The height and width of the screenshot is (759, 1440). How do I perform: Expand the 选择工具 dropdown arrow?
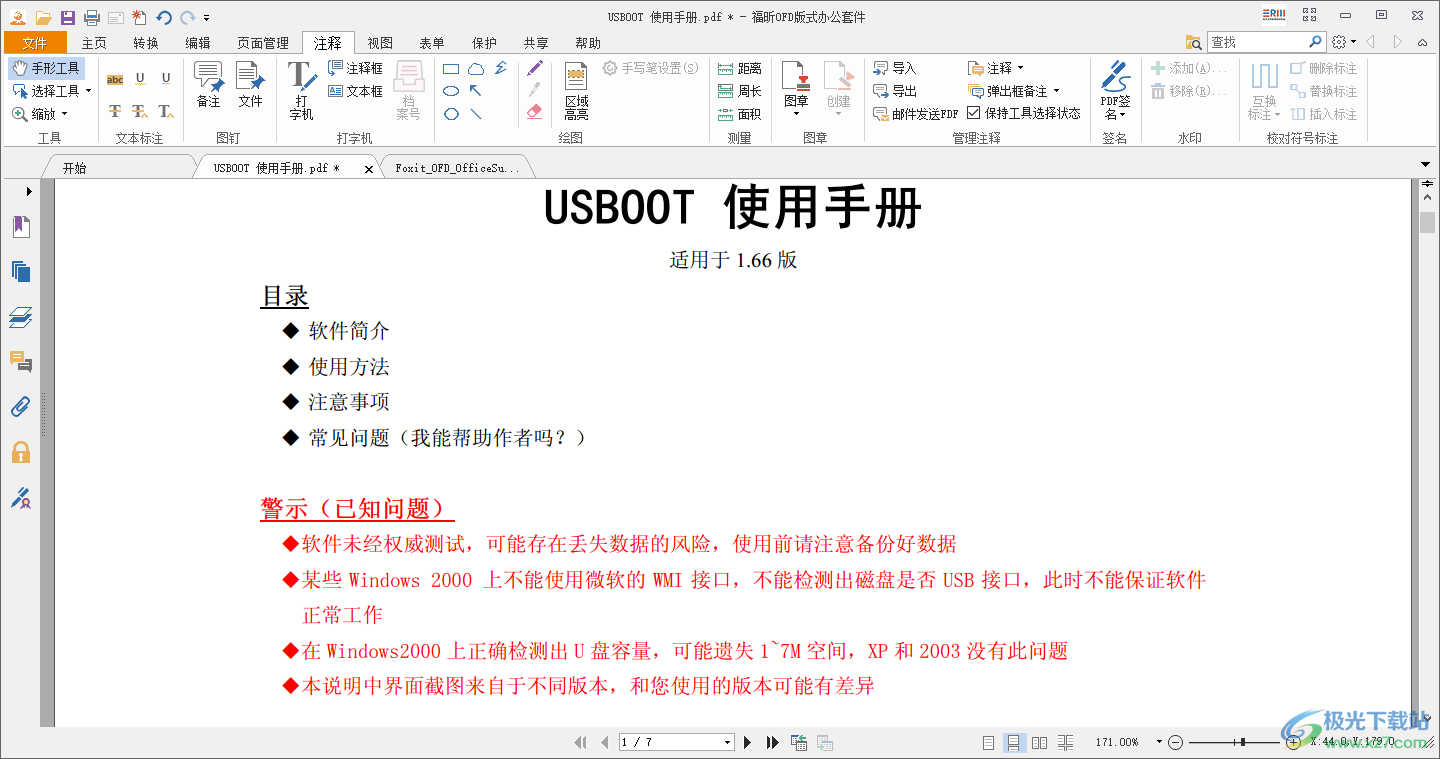88,91
